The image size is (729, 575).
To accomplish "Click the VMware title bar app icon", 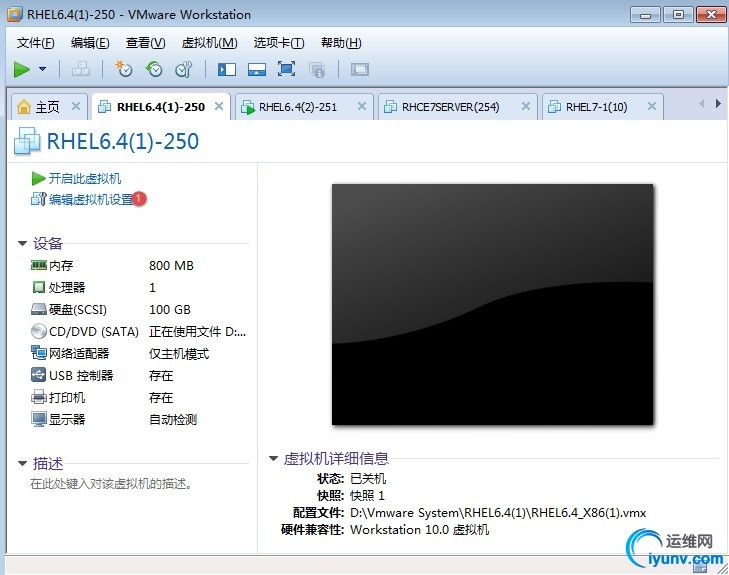I will click(x=15, y=14).
